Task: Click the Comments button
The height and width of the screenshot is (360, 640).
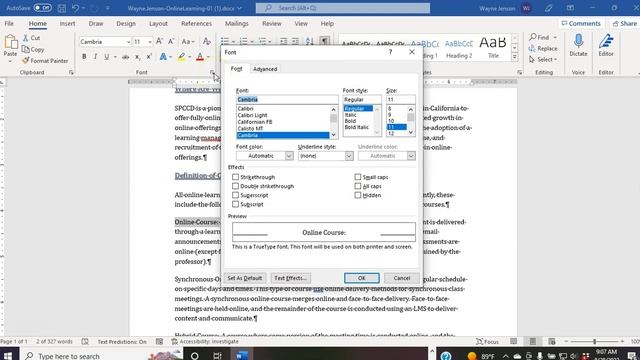Action: [x=581, y=24]
